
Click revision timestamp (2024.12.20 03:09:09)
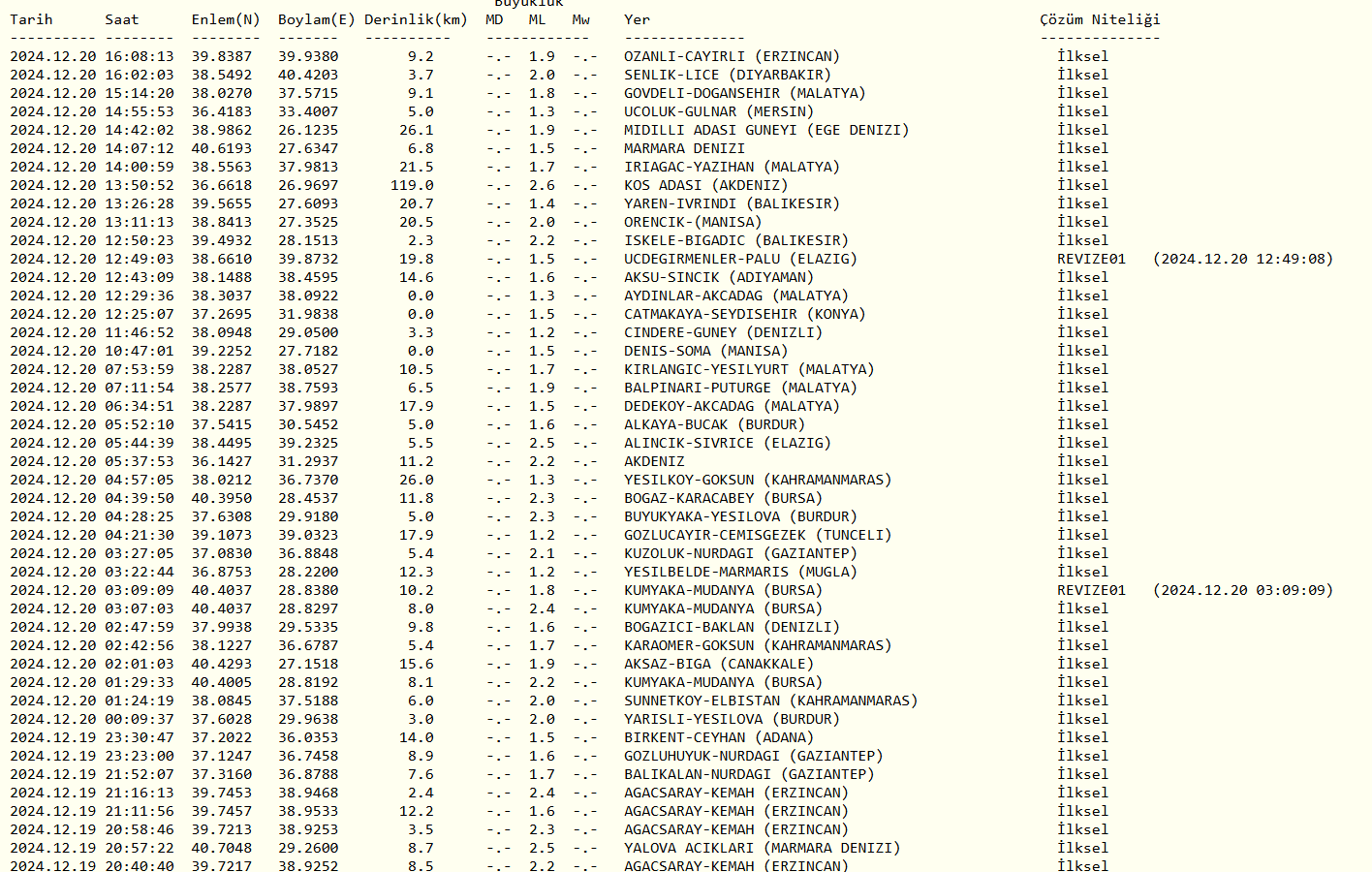click(x=1243, y=590)
